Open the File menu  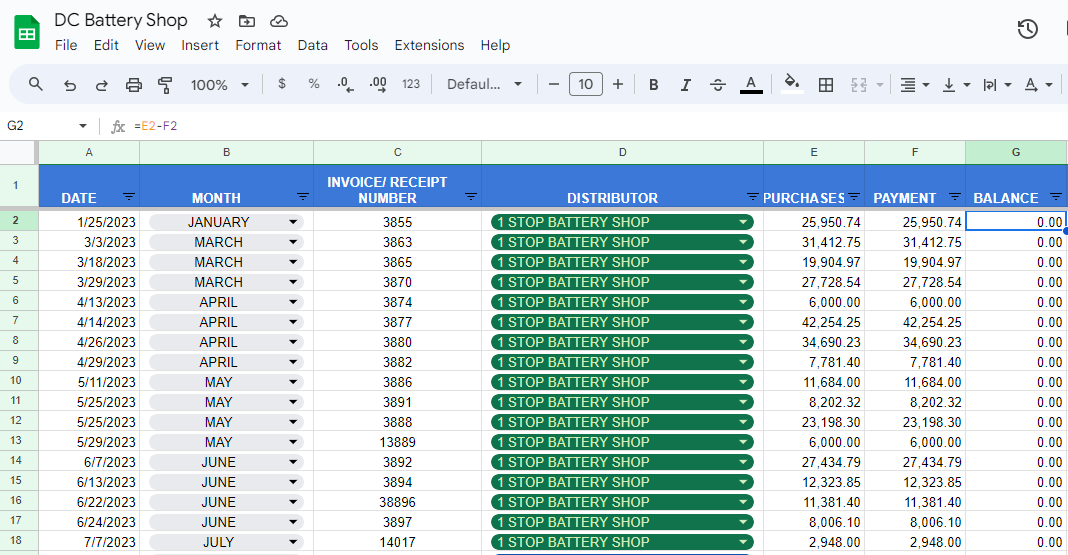(66, 45)
